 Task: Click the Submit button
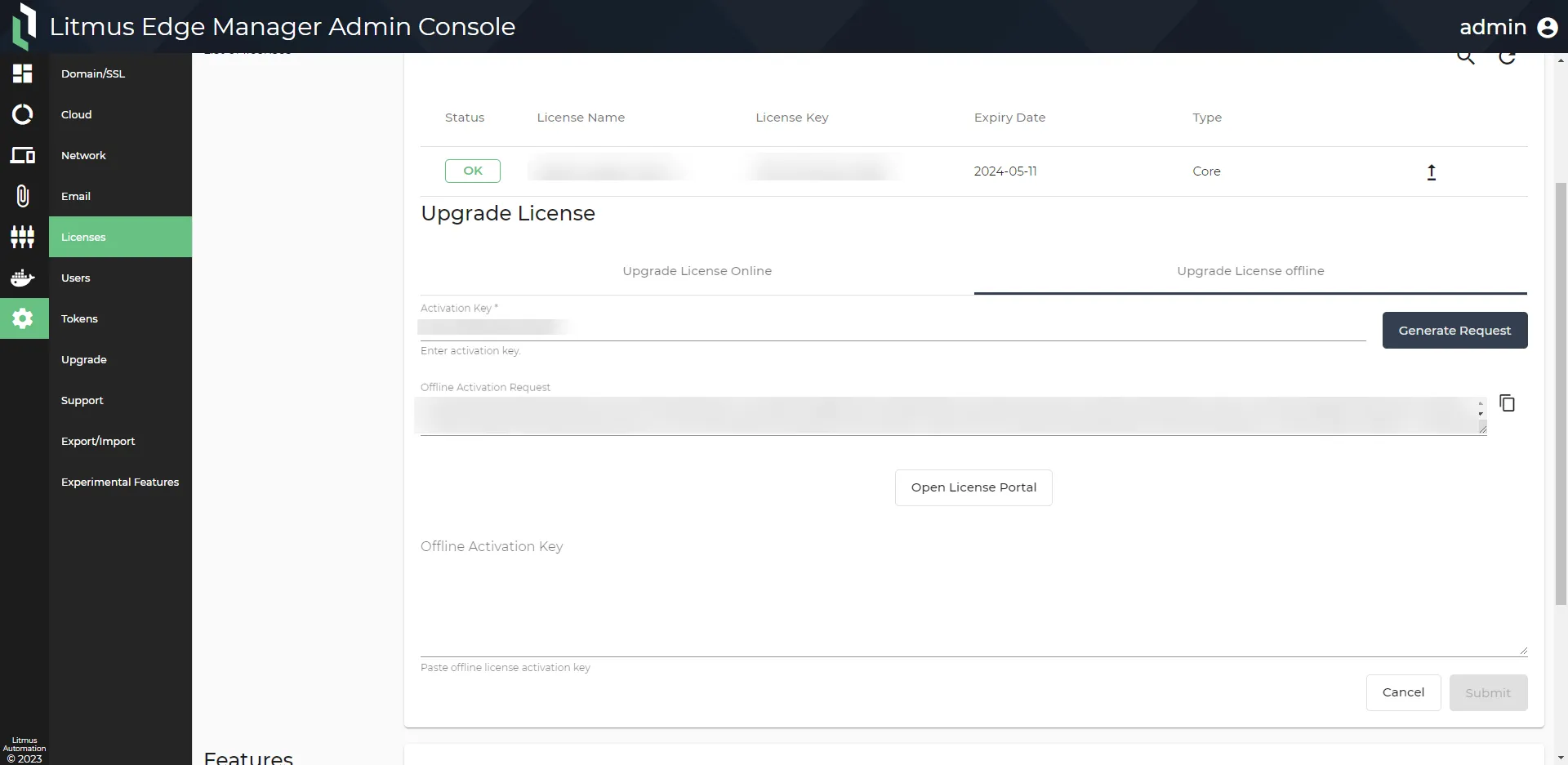[x=1488, y=692]
